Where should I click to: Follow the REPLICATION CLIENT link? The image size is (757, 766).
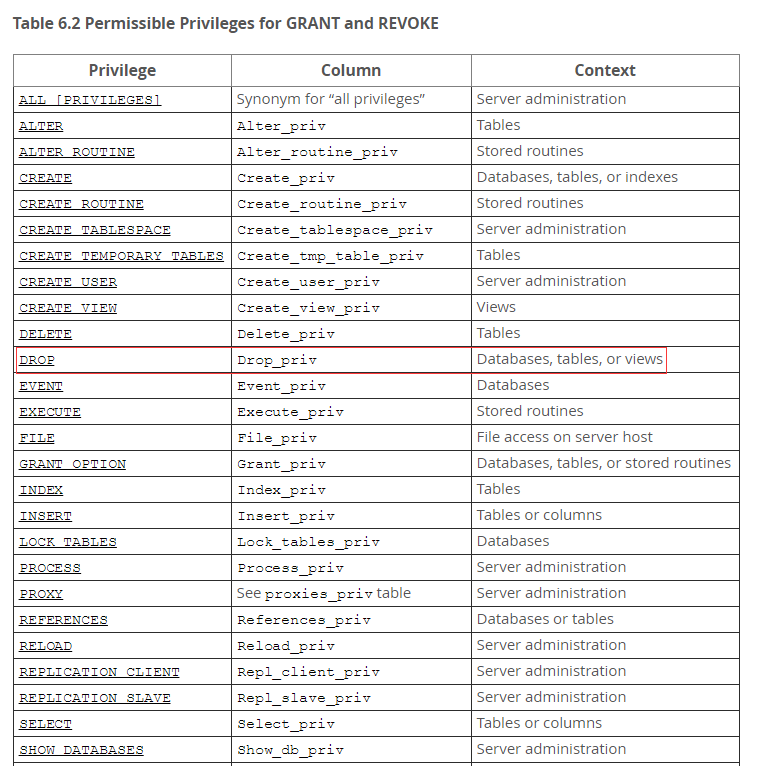tap(99, 672)
